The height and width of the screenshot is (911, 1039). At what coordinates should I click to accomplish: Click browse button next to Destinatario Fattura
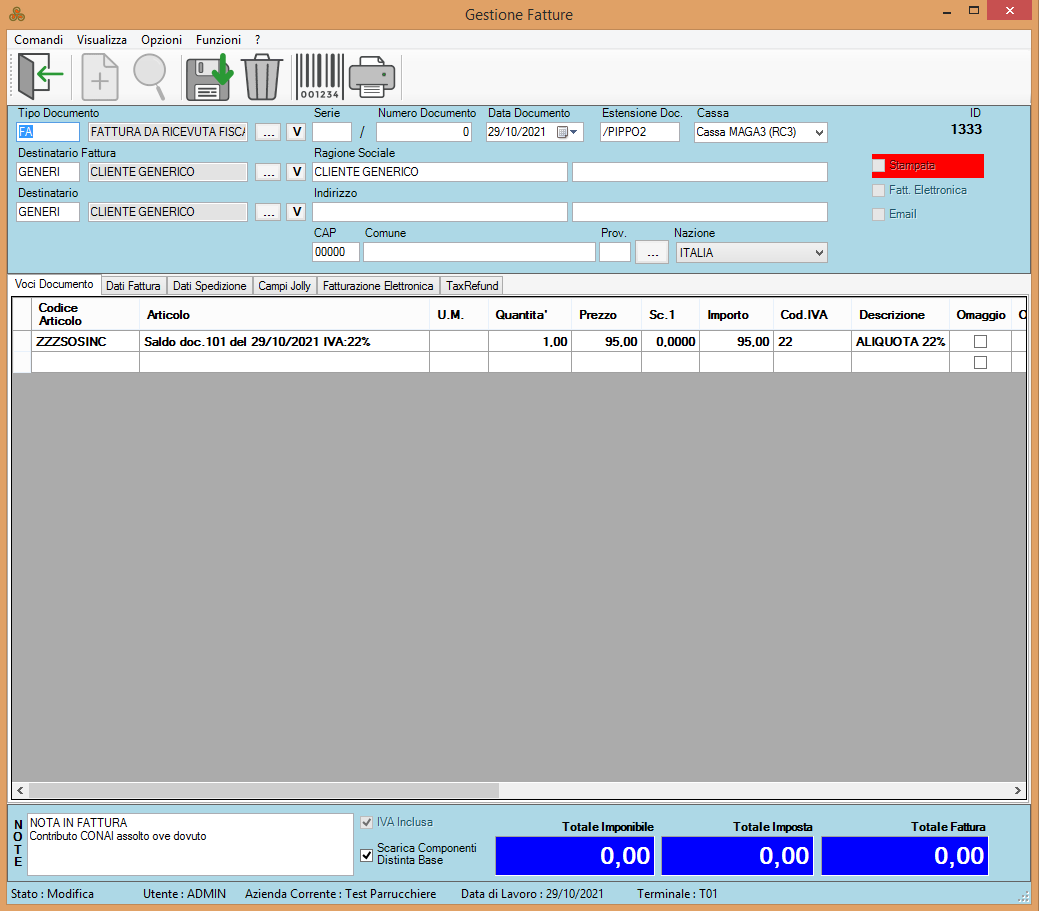click(267, 172)
